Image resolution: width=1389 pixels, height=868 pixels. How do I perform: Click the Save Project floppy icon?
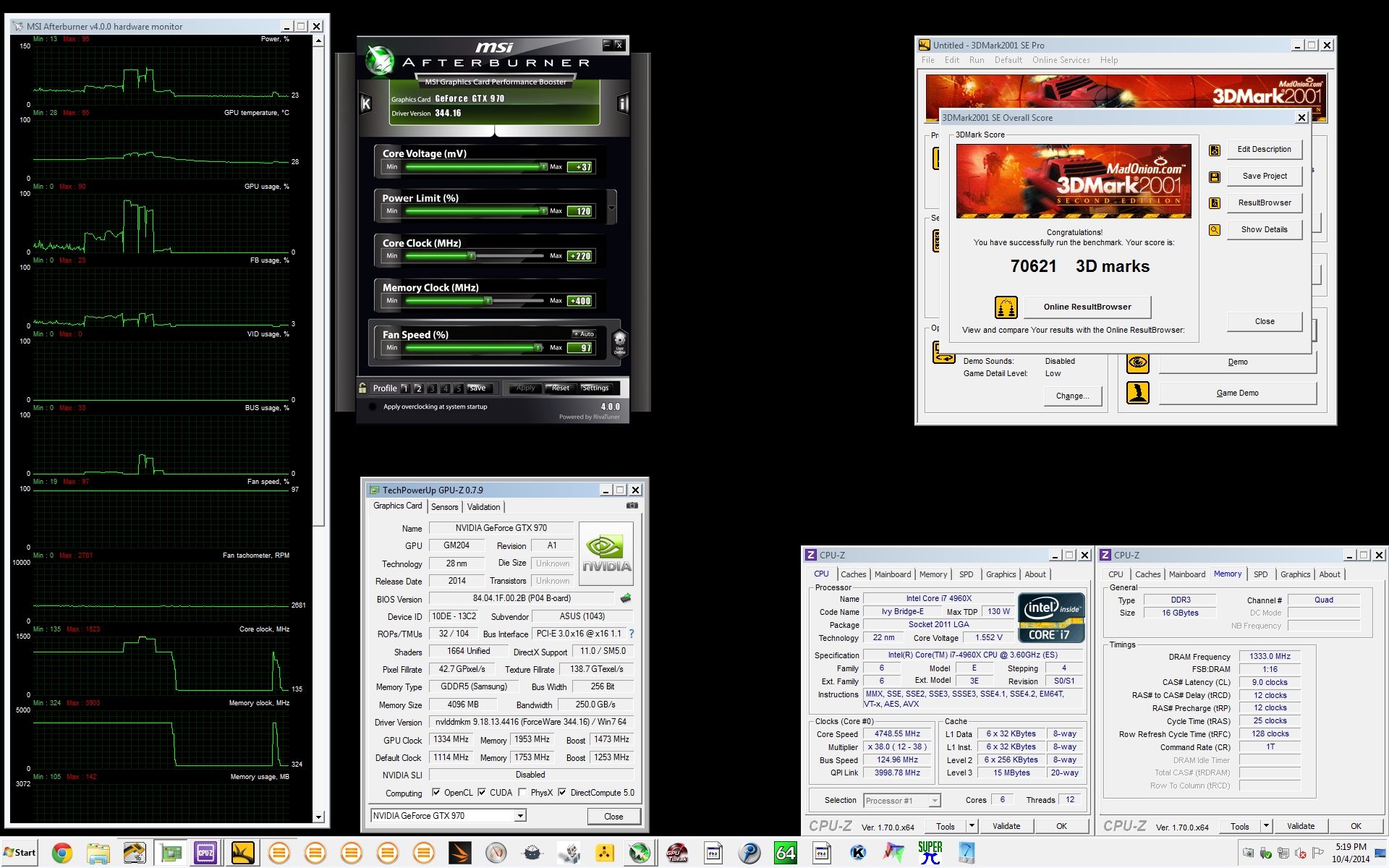(1215, 176)
